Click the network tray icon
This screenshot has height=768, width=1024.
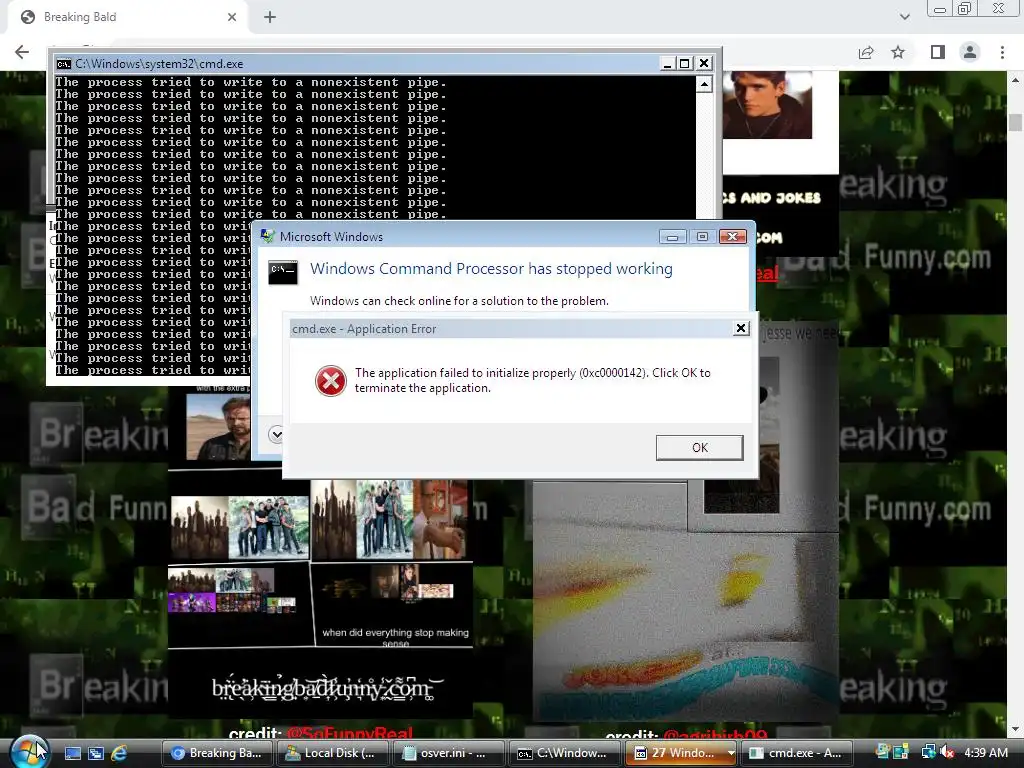[929, 752]
